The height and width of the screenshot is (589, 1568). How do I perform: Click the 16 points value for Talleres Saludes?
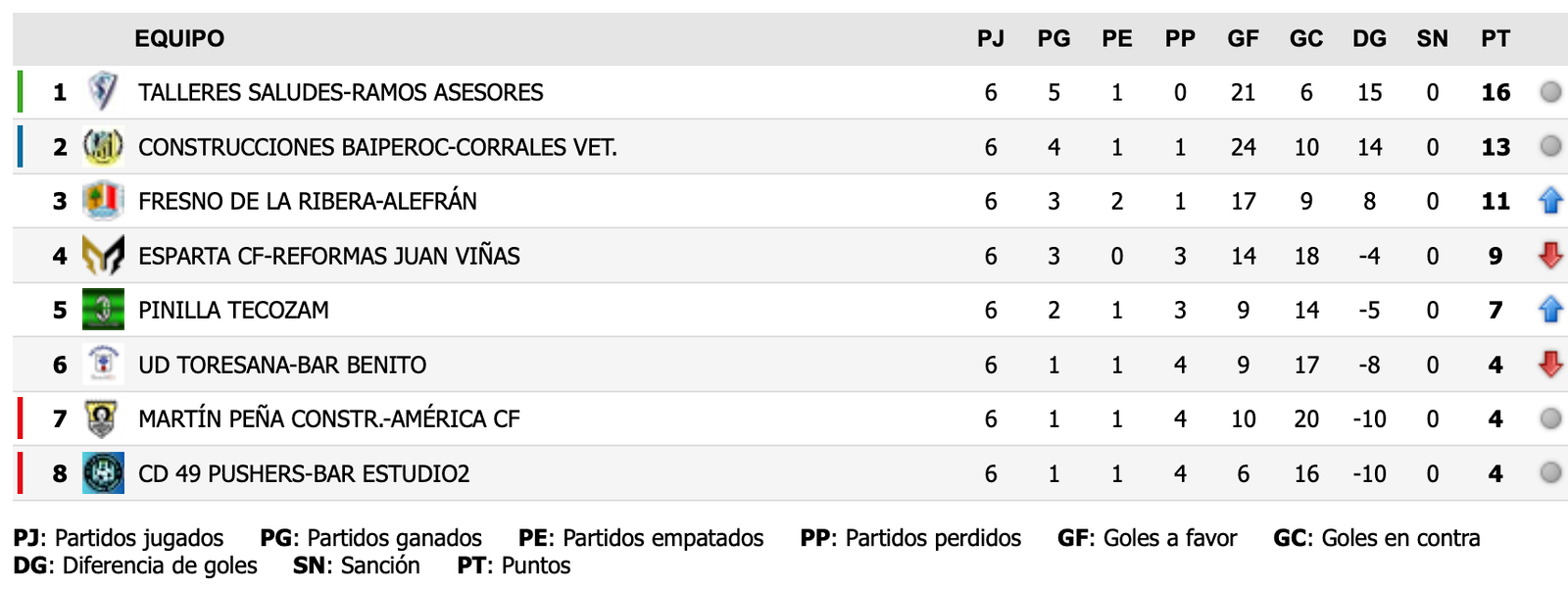click(x=1495, y=92)
